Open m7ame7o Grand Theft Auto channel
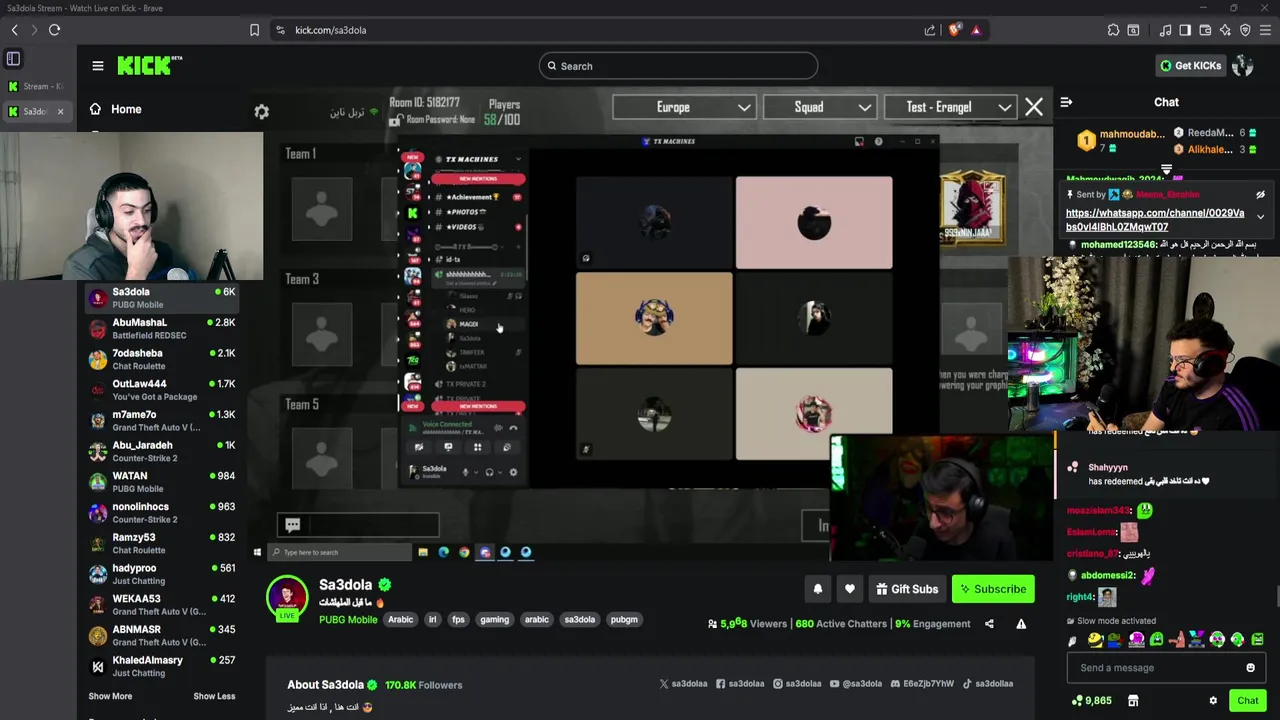 tap(162, 421)
